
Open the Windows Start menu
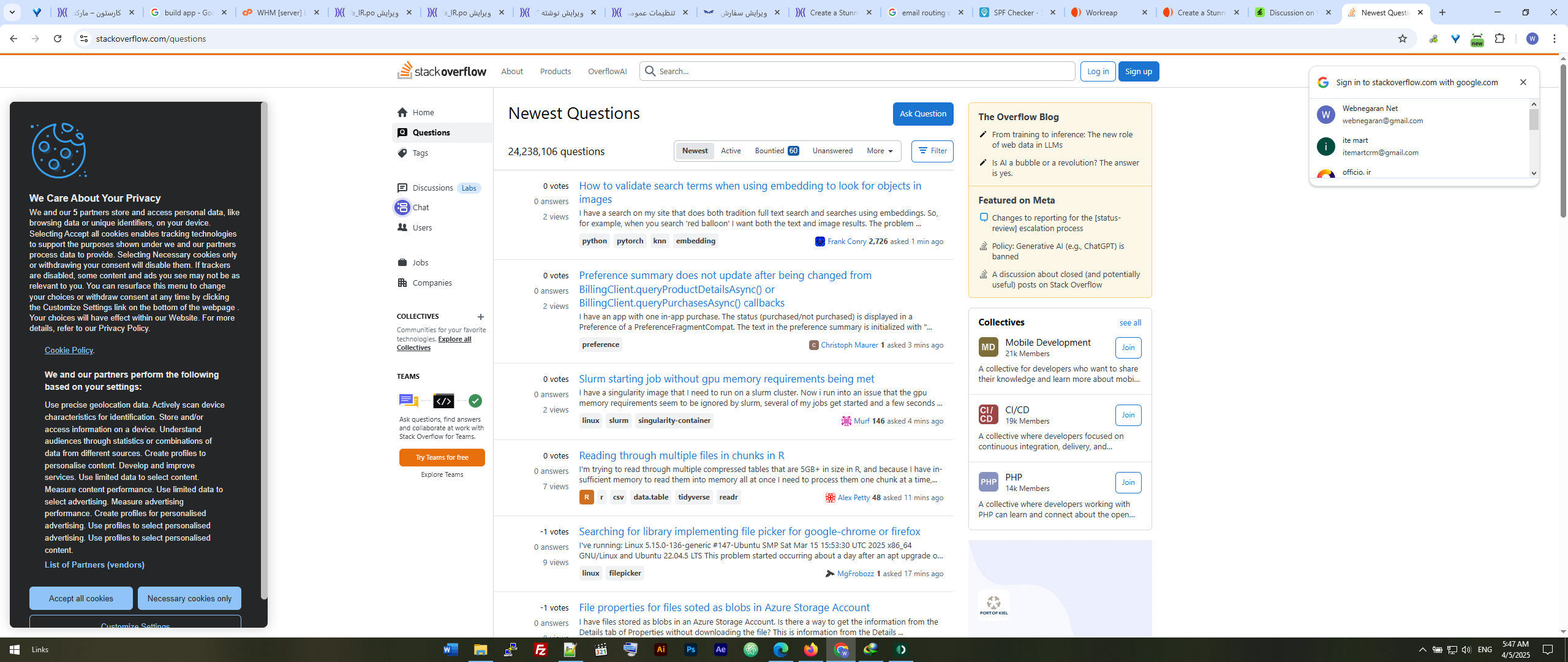point(15,650)
